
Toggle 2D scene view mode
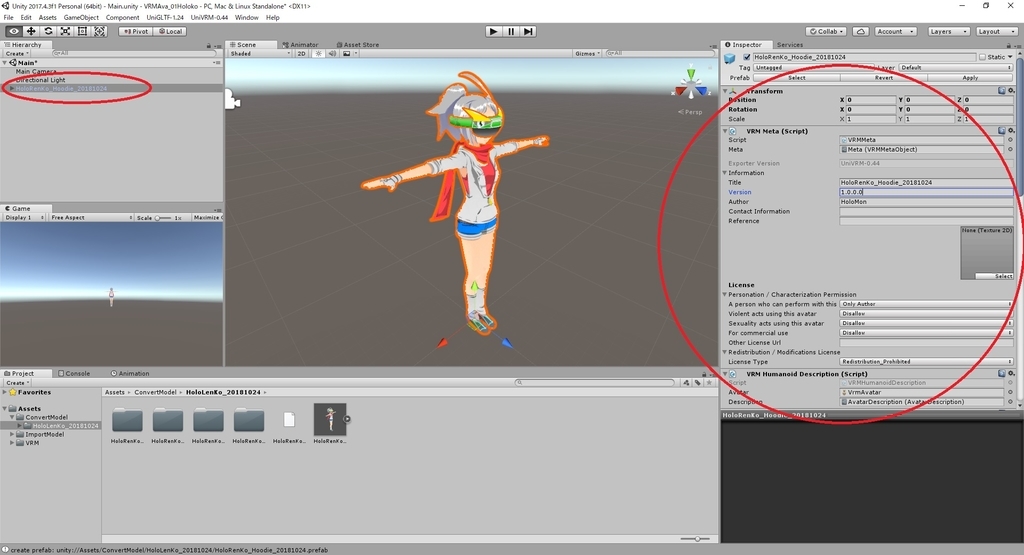click(301, 54)
